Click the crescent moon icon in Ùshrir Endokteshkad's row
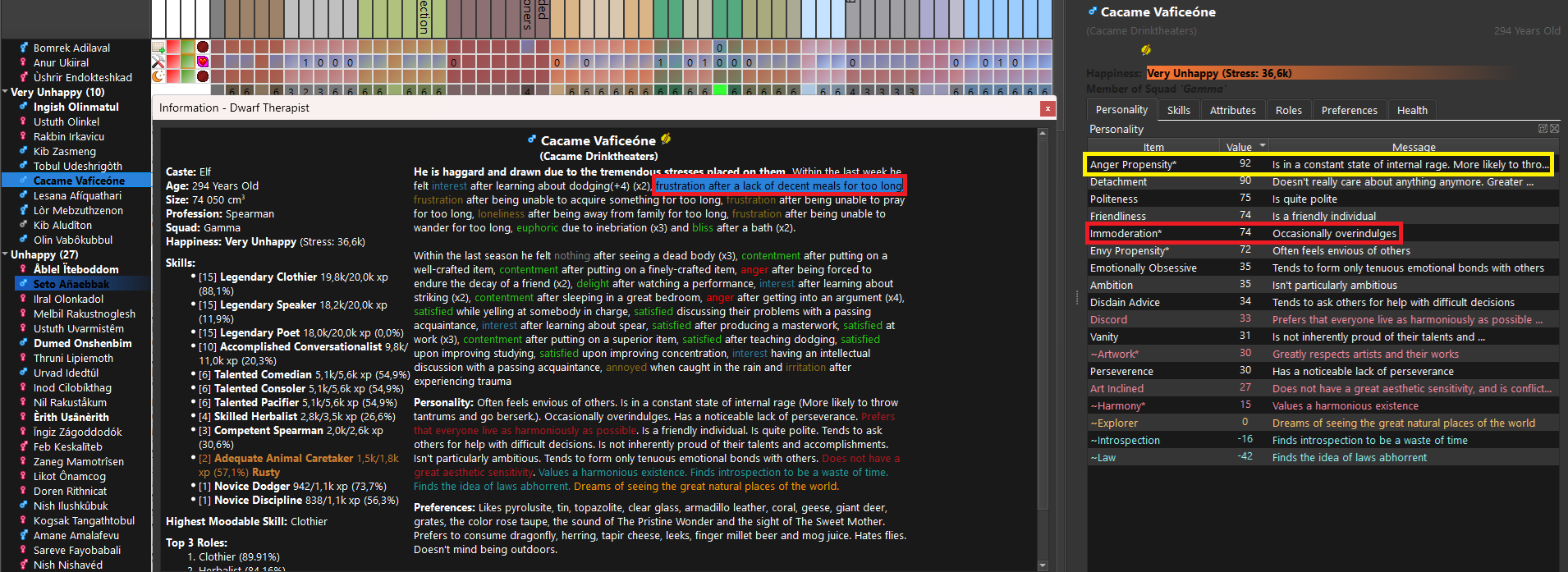The width and height of the screenshot is (1568, 572). 158,76
